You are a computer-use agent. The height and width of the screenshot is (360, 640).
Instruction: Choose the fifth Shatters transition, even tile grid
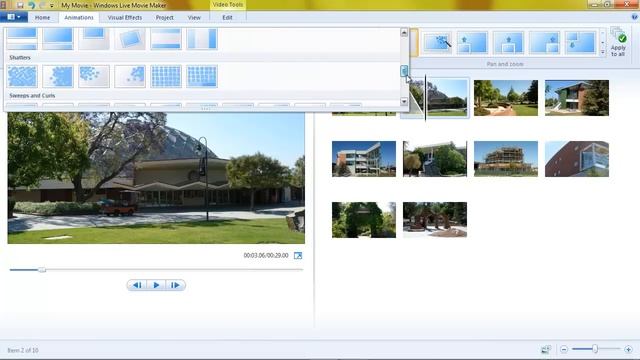point(166,76)
